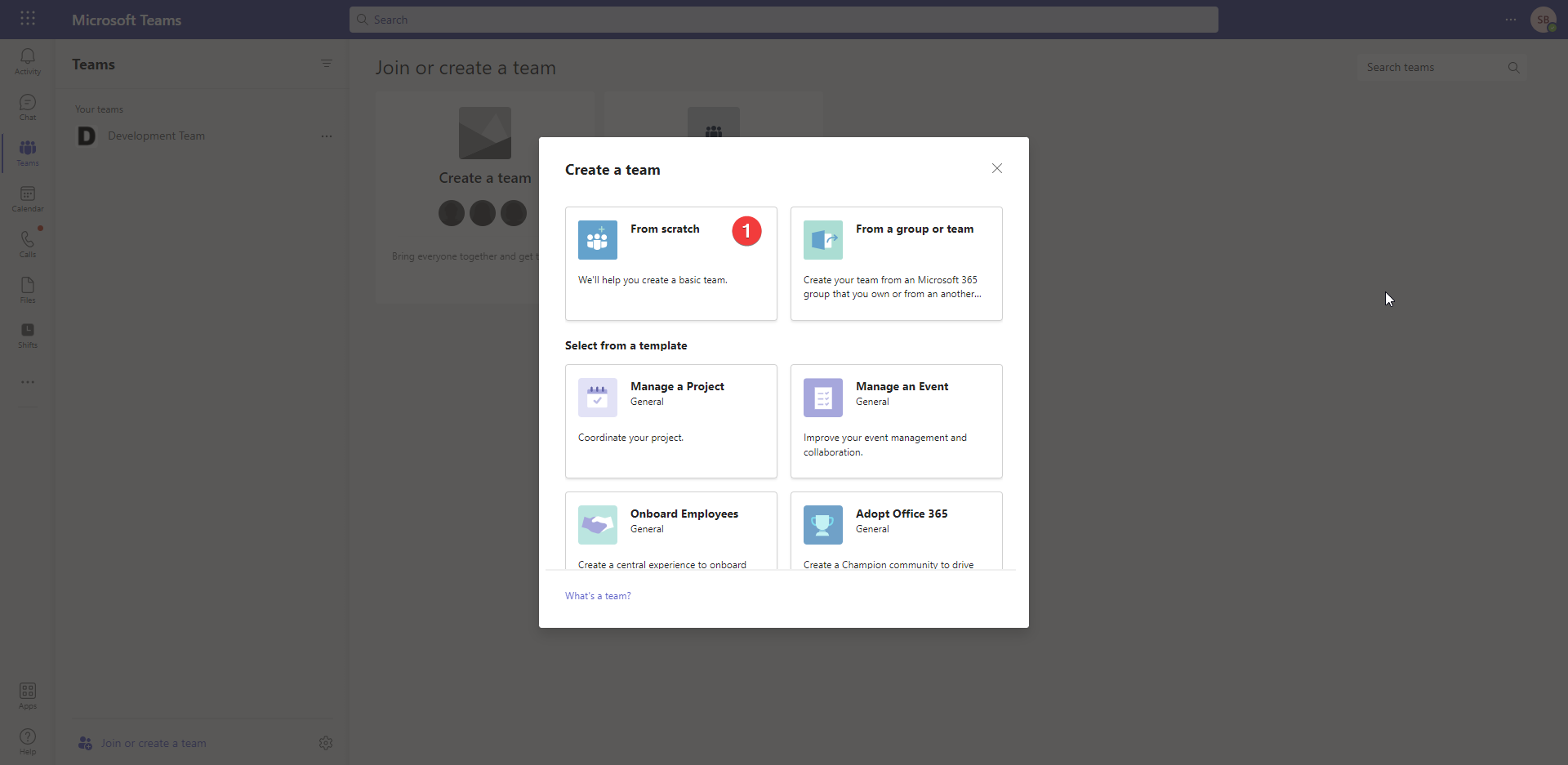This screenshot has height=765, width=1568.
Task: Click the filter icon beside Teams heading
Action: 327,64
